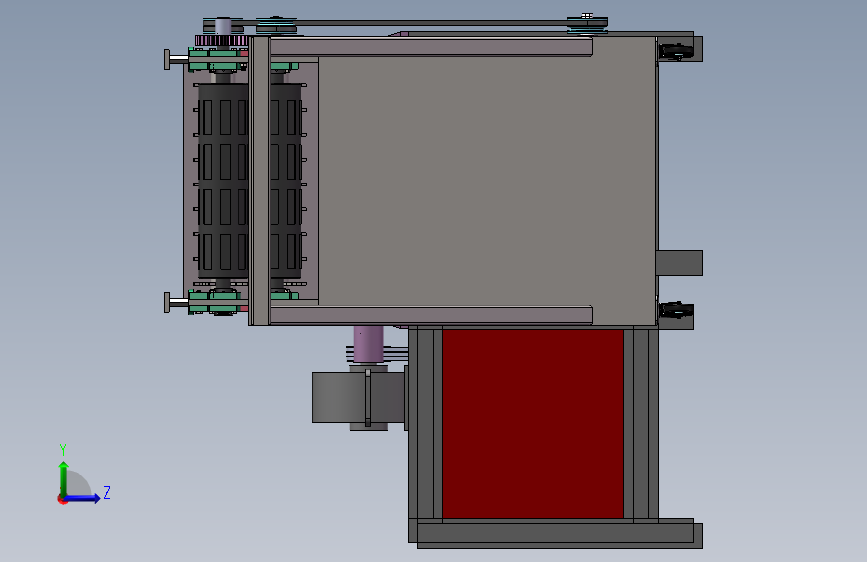
Task: Select the upper left adjustment screw knob
Action: 167,60
